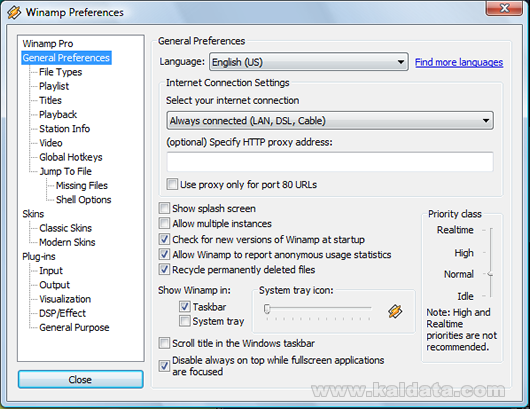Select Modern Skins in the tree
This screenshot has height=409, width=530.
tap(67, 242)
